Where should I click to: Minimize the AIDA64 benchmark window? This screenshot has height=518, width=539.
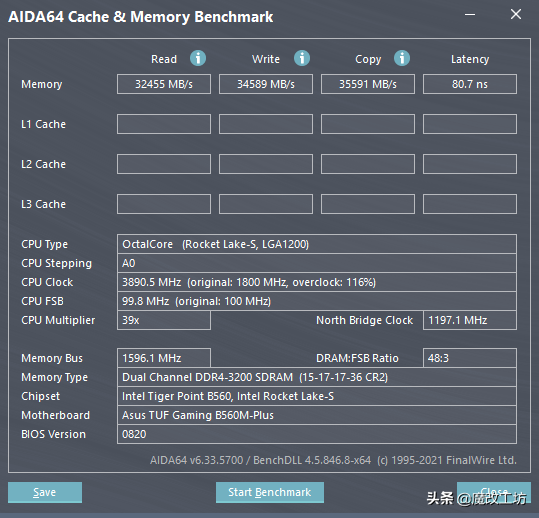[470, 14]
